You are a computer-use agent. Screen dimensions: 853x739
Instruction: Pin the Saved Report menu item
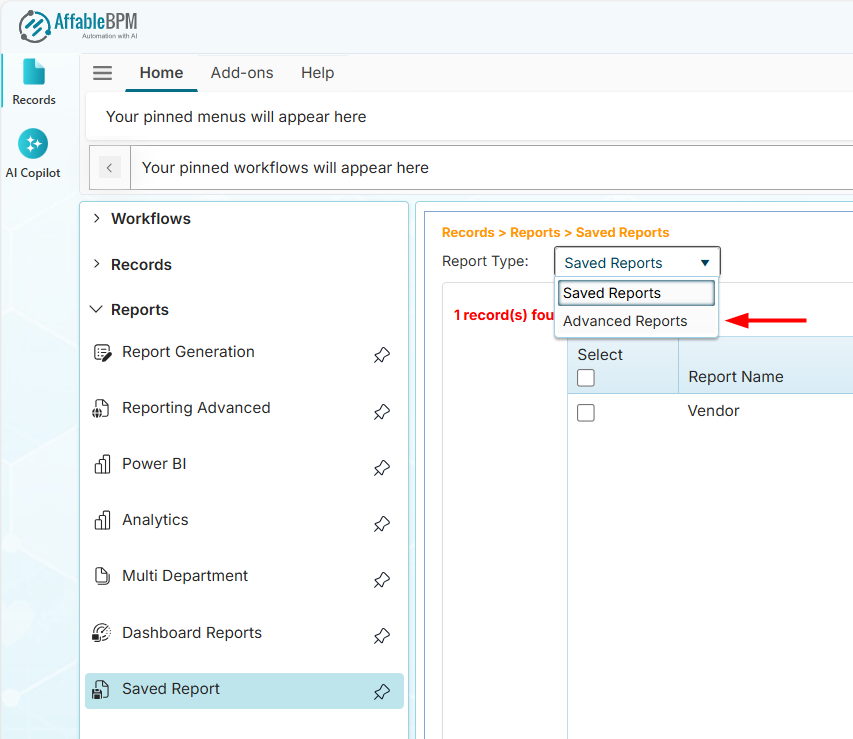click(x=381, y=690)
